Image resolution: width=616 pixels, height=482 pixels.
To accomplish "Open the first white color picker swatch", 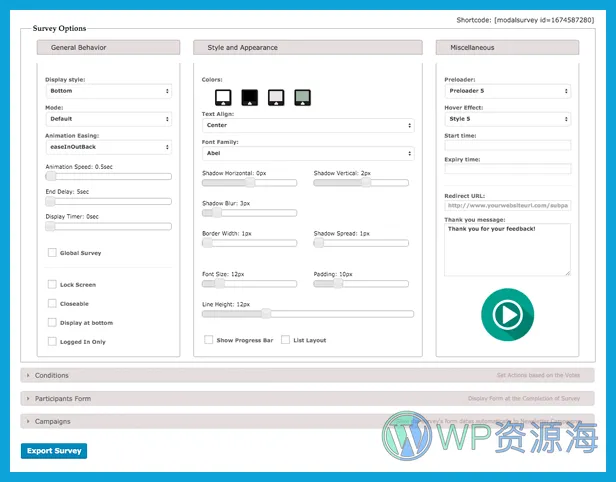I will (223, 97).
